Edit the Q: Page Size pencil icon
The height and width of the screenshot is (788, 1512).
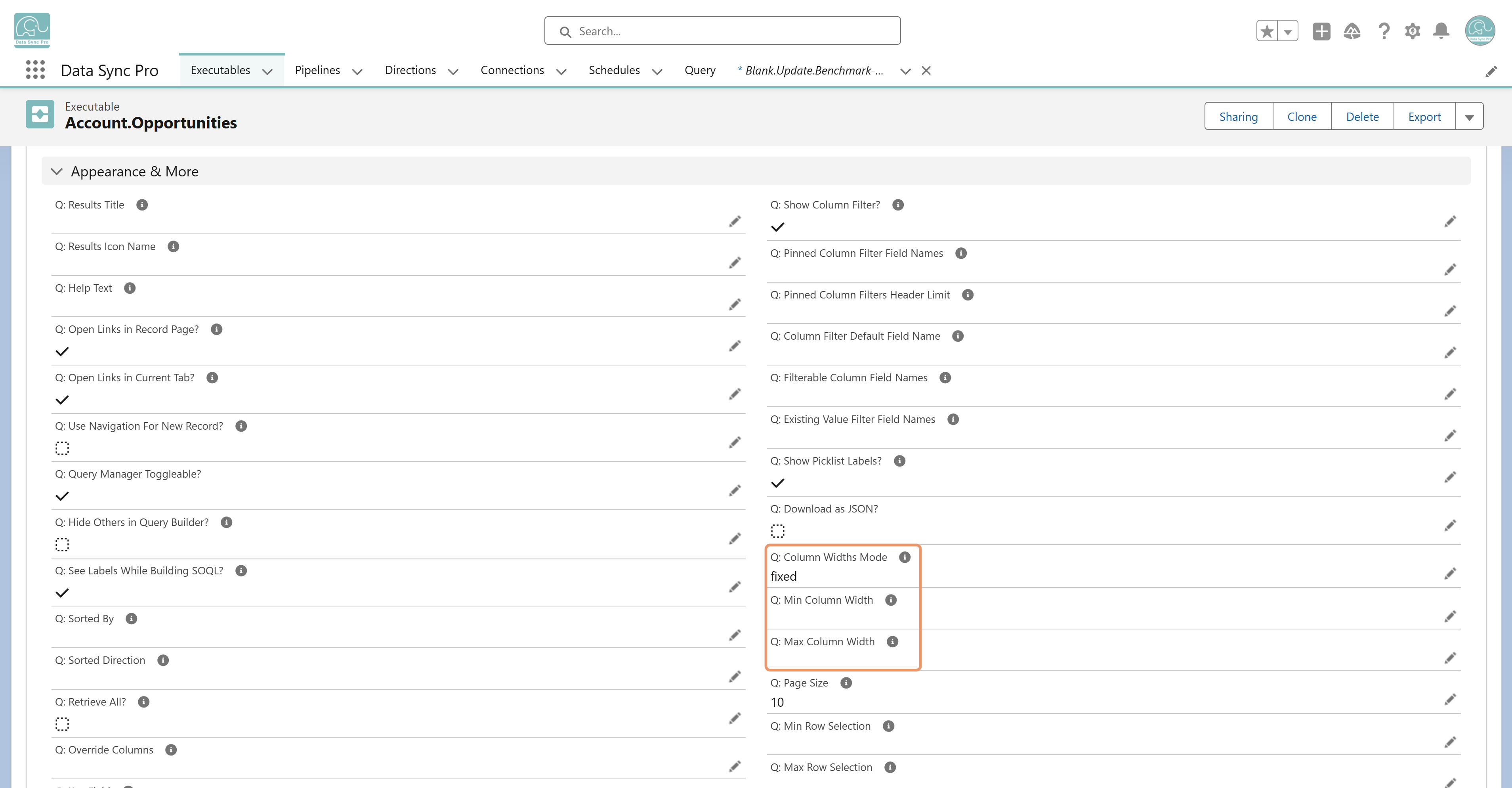click(x=1450, y=699)
